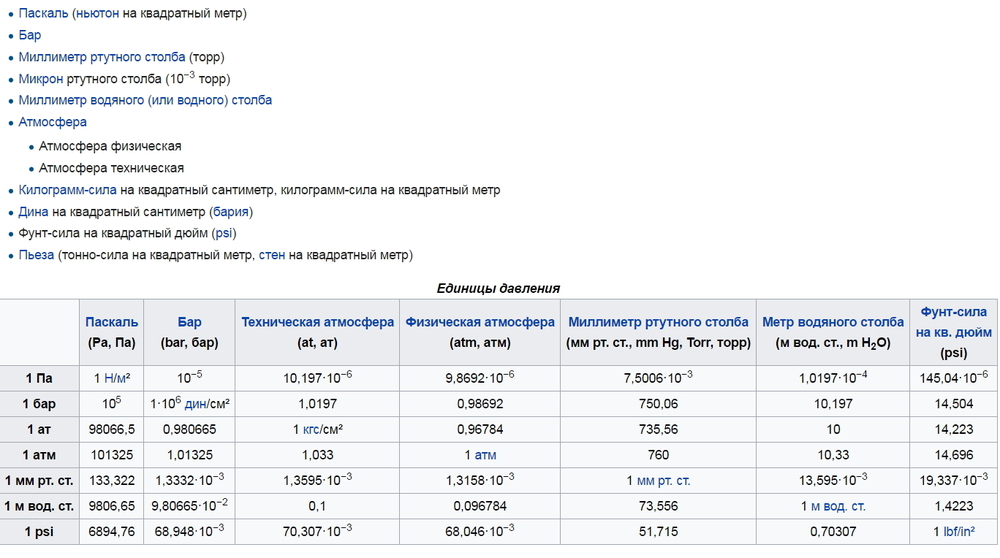Click the Дина link

tap(34, 211)
